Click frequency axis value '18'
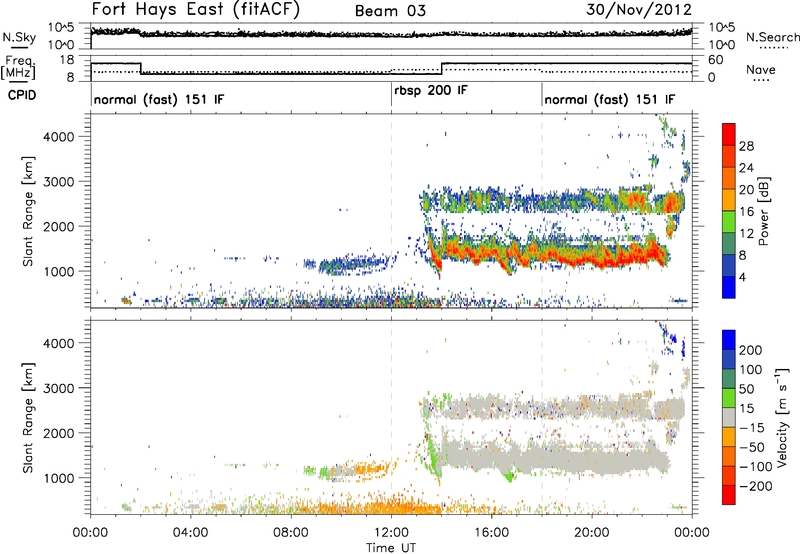This screenshot has width=800, height=554. pyautogui.click(x=66, y=60)
